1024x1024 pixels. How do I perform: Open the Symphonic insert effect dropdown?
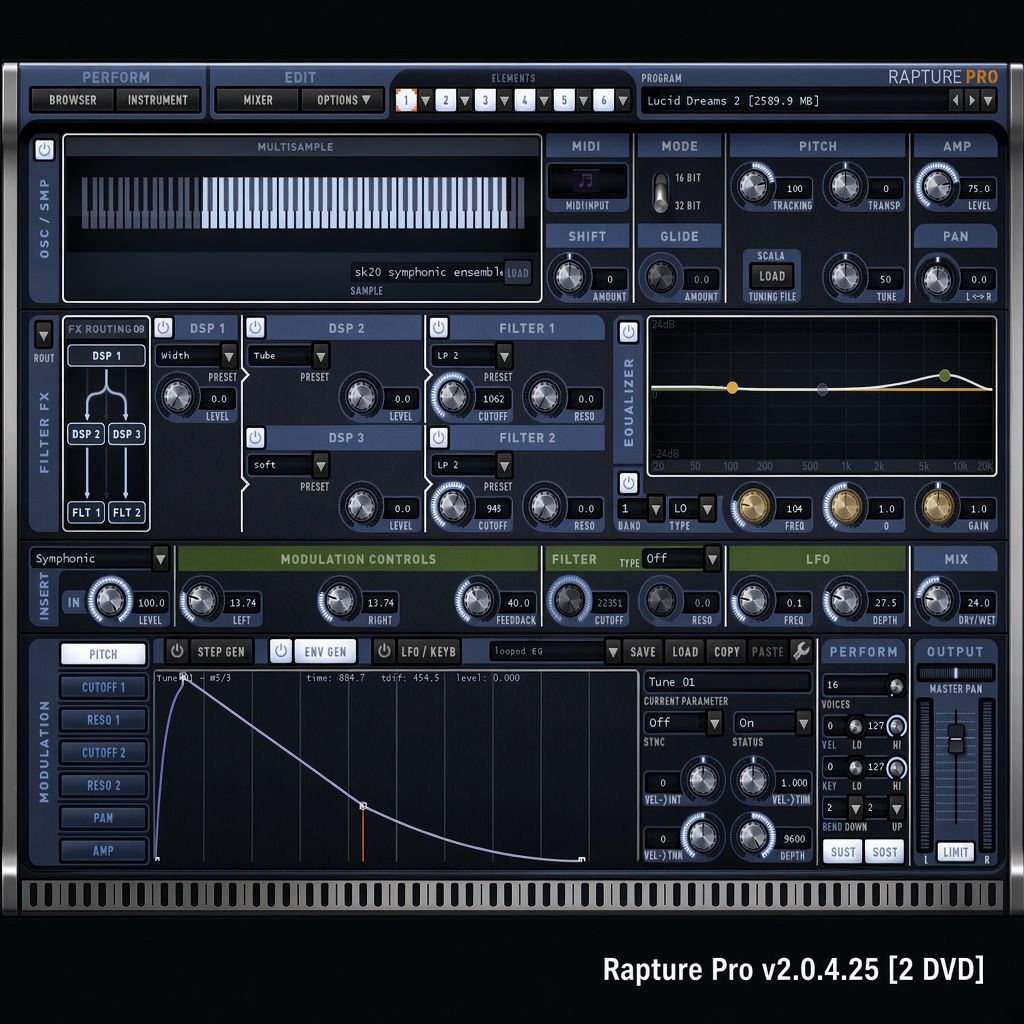(x=160, y=558)
